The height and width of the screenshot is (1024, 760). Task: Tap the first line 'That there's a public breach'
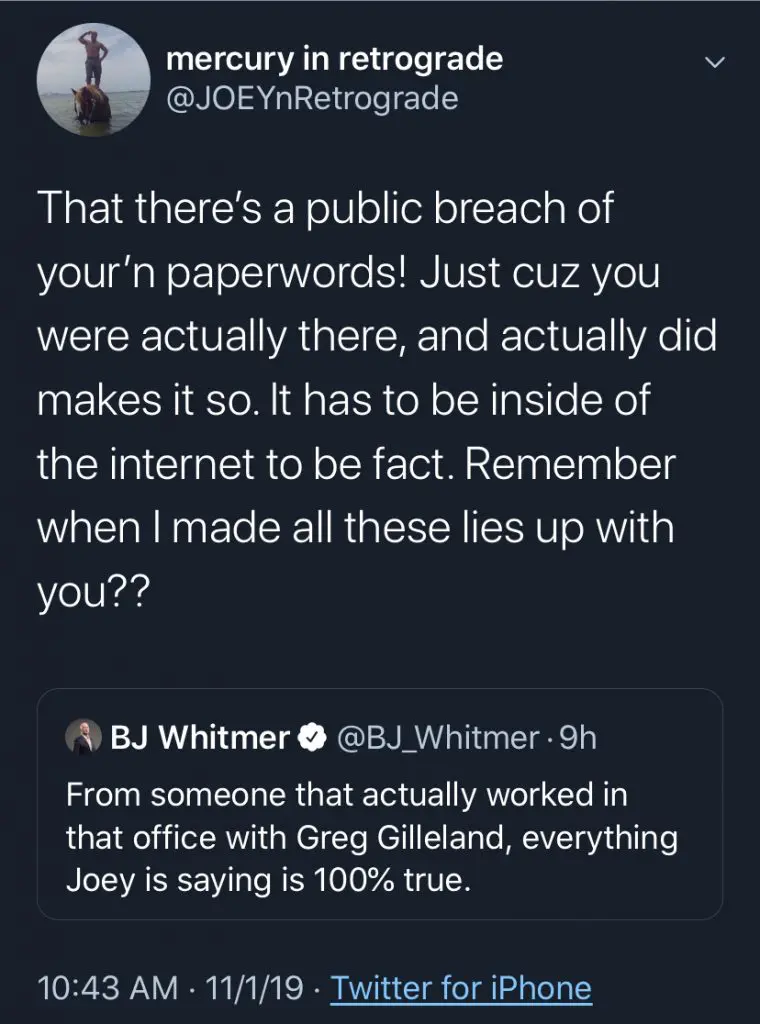324,211
